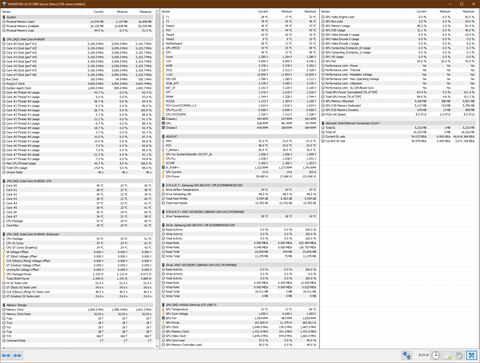Select the IA OC Ratio Limit row
Viewport: 480px width, 363px height.
click(x=78, y=283)
